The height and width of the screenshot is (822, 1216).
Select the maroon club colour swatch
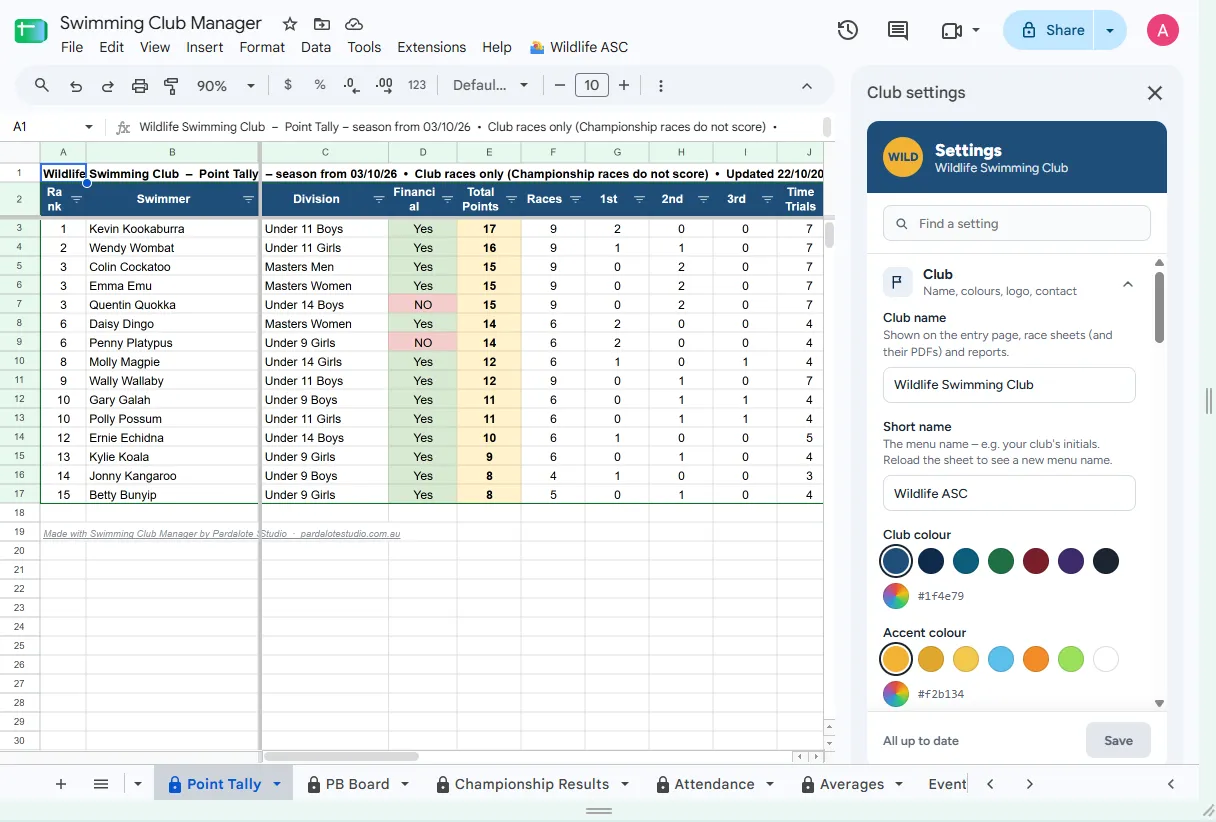click(1036, 561)
